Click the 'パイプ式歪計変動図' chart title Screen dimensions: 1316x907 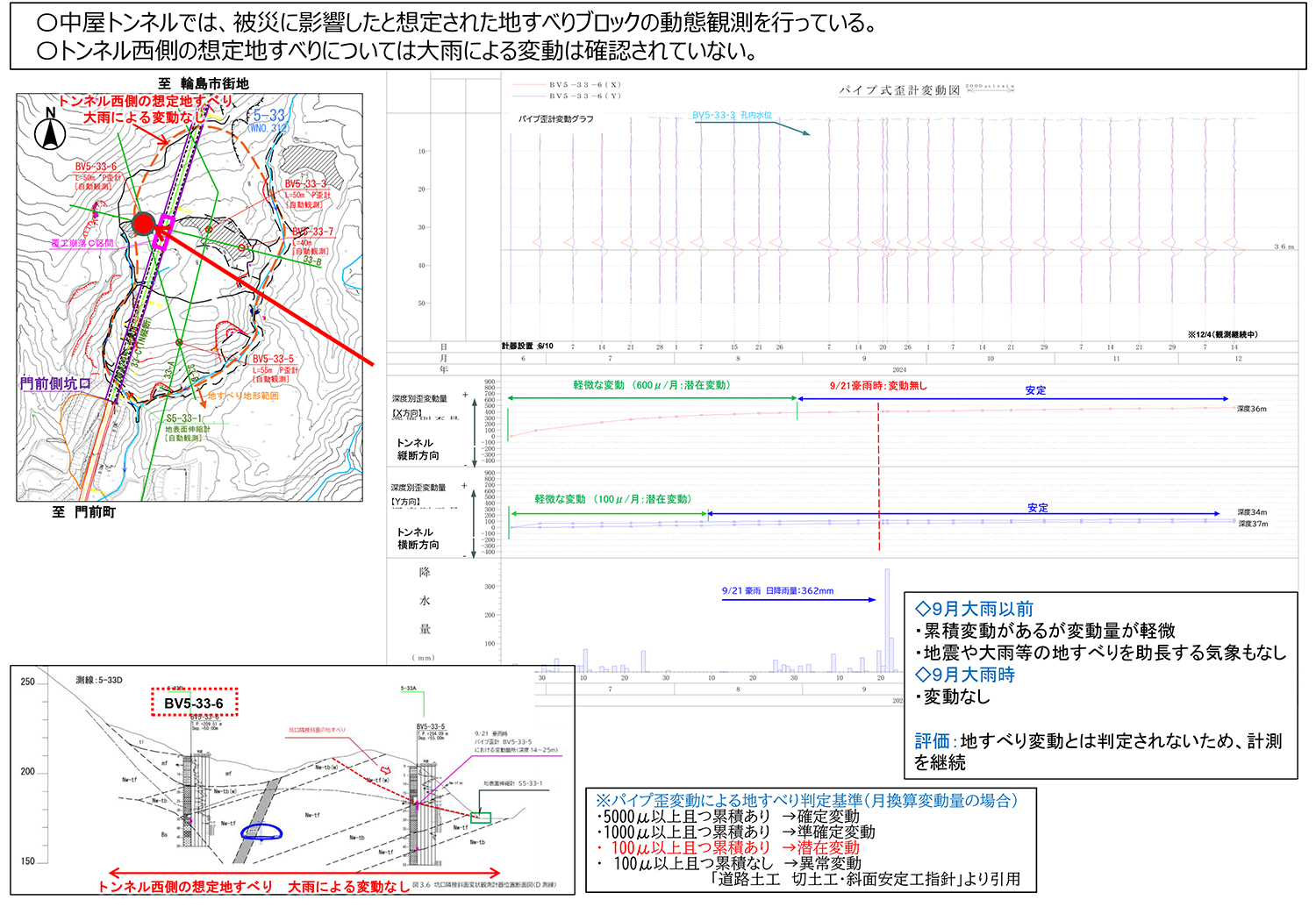[899, 89]
